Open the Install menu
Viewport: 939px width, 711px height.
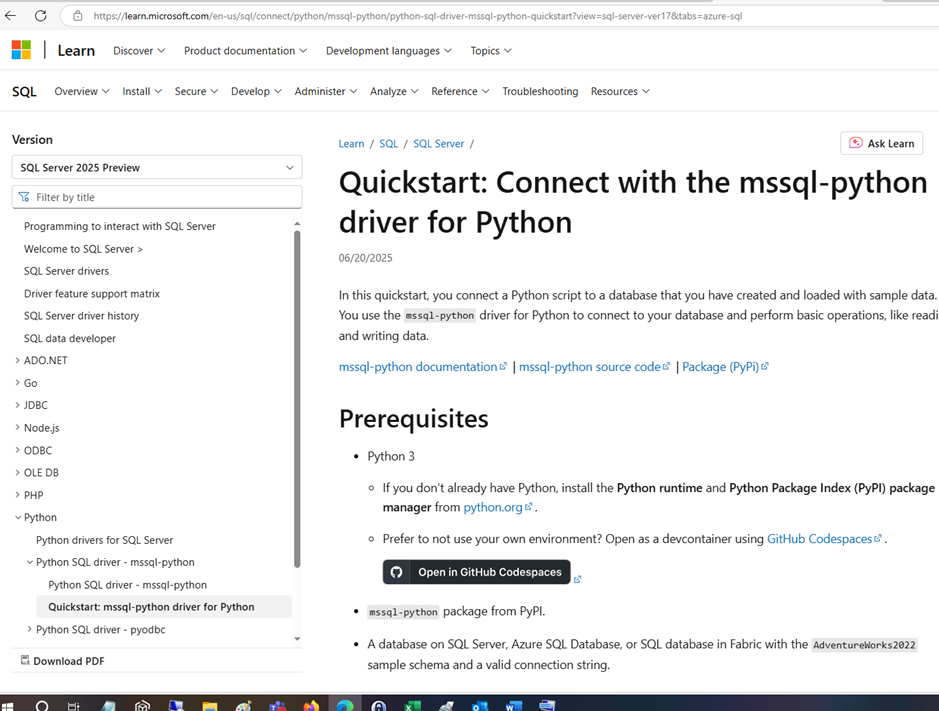click(142, 91)
